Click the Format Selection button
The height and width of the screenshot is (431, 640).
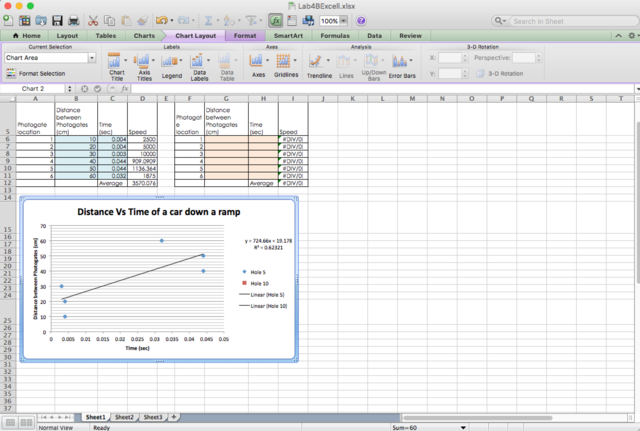[x=35, y=73]
